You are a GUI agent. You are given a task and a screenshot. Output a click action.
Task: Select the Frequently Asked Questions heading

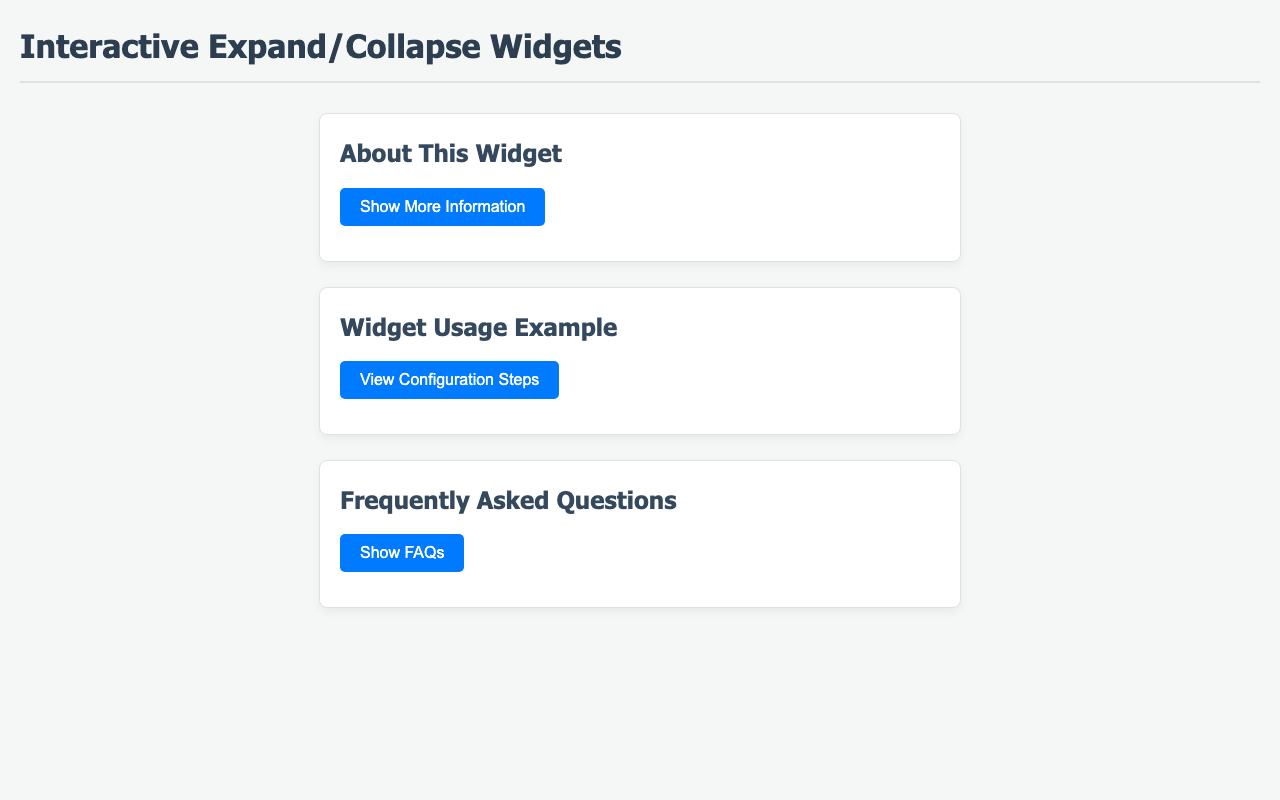[x=508, y=500]
